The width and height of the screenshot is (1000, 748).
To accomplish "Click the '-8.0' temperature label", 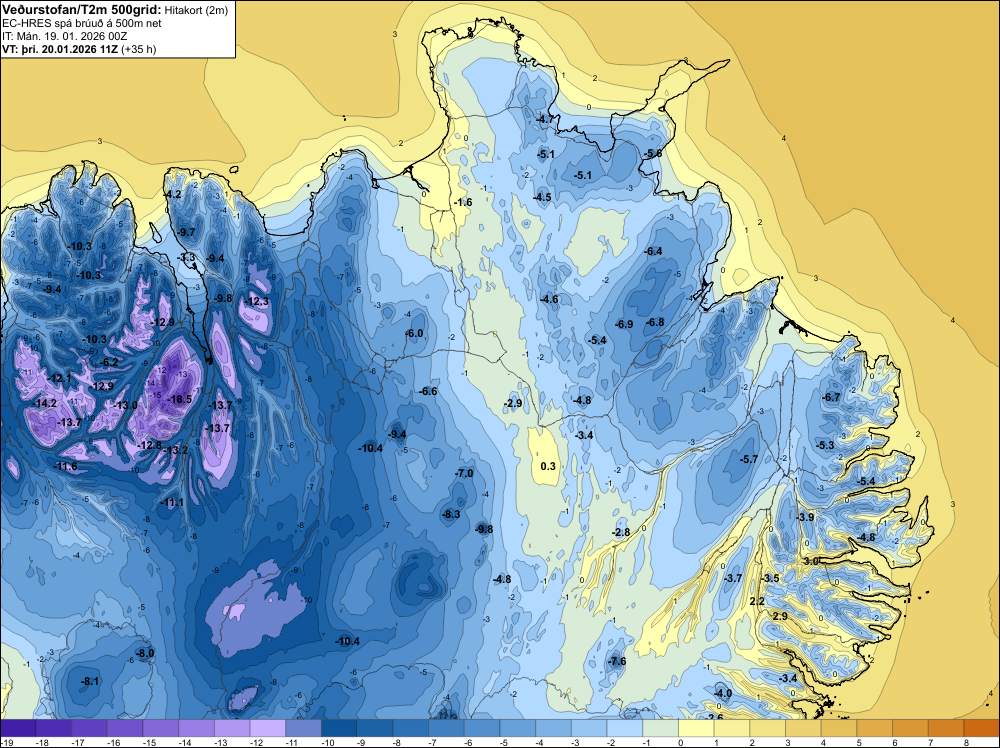I will tap(145, 653).
